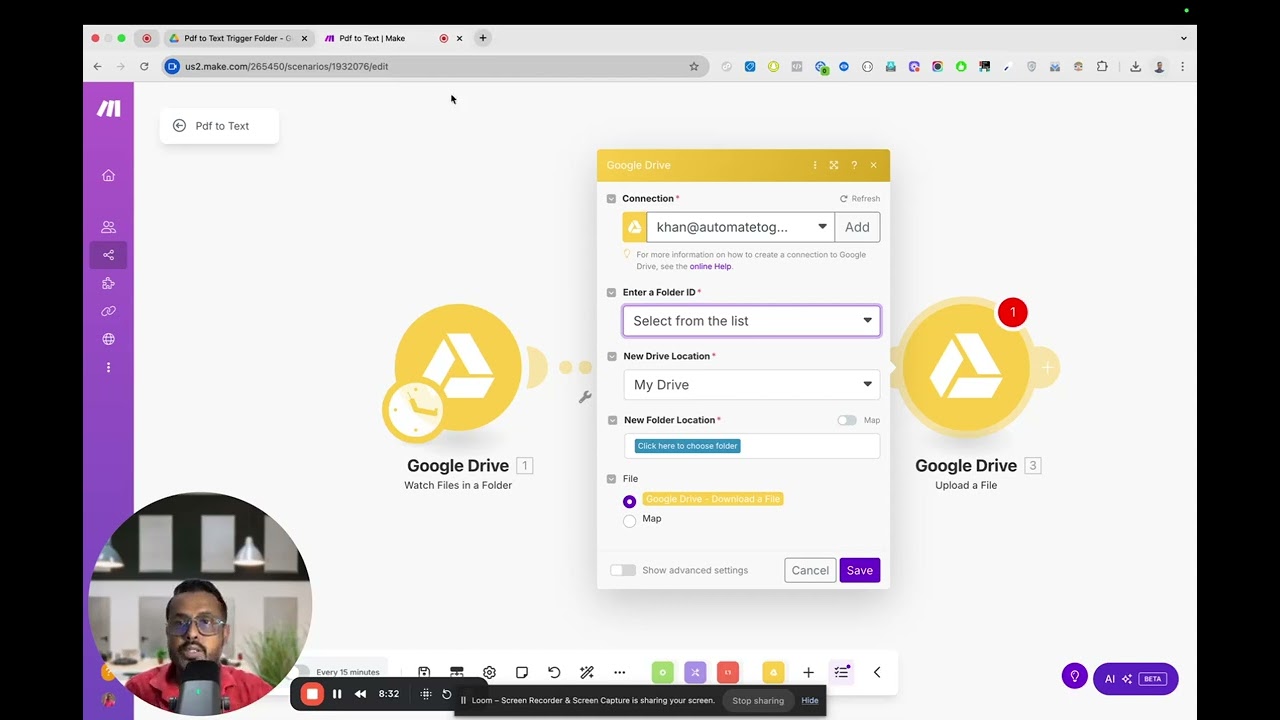Expand the Google Drive dialog to fullscreen
The width and height of the screenshot is (1280, 720).
click(834, 165)
